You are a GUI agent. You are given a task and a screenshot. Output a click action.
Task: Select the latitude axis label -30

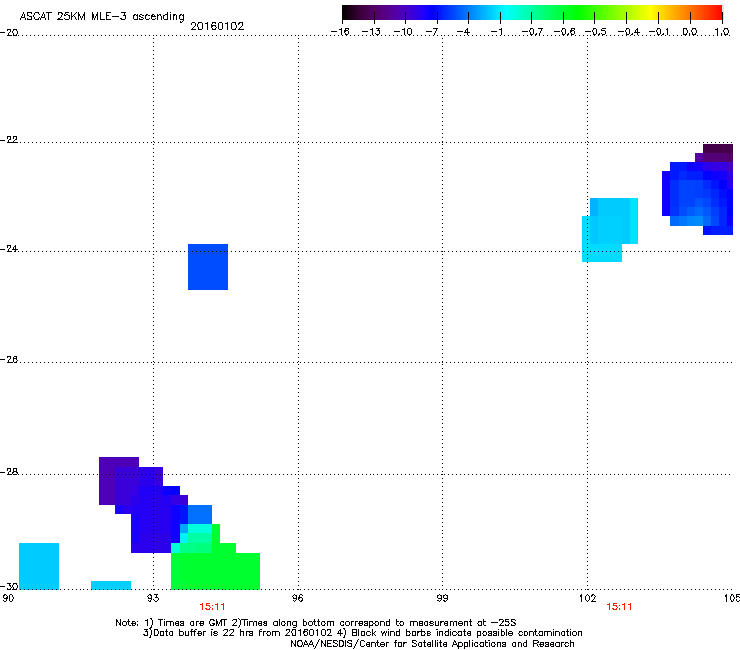(9, 587)
